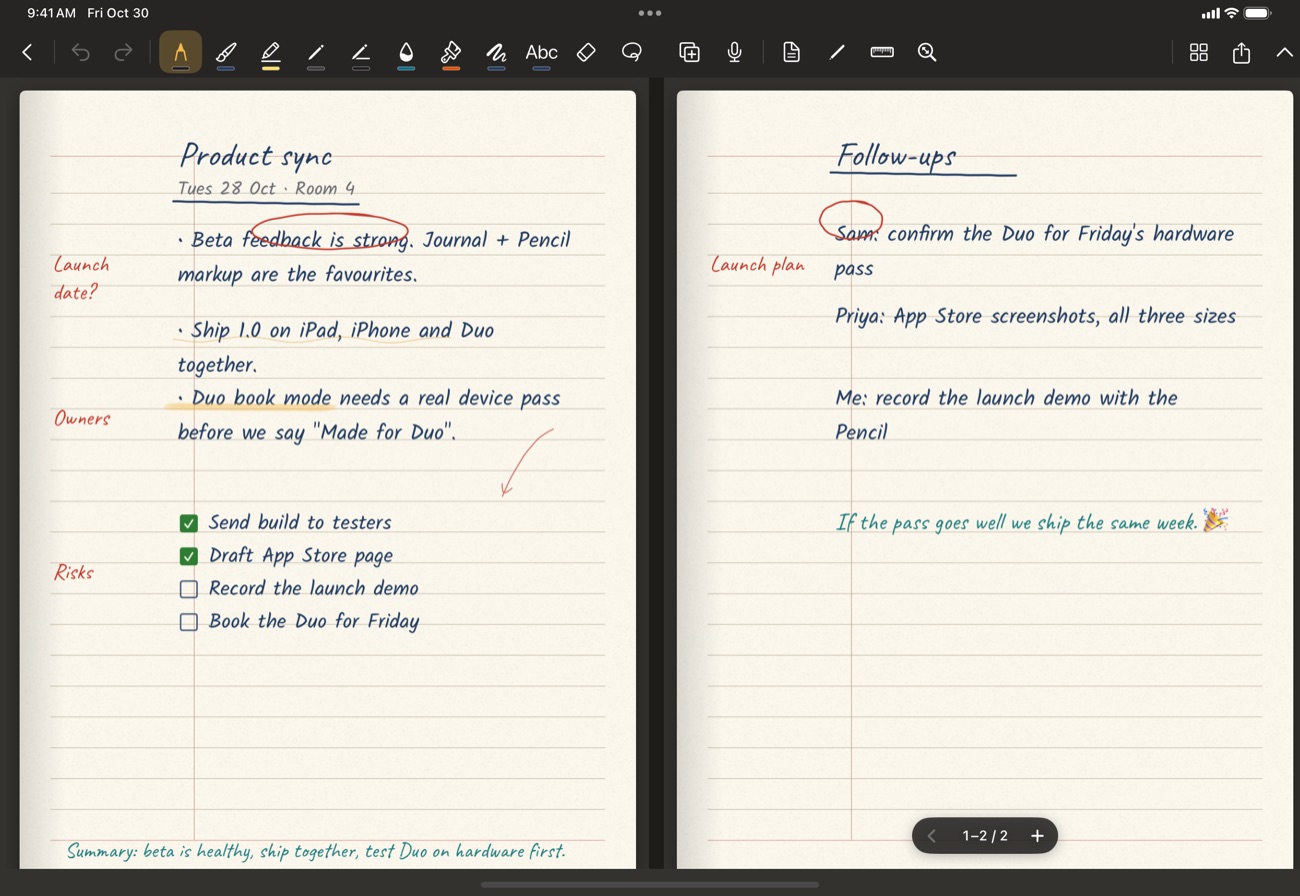Share or export the notebook
This screenshot has height=896, width=1300.
pos(1242,52)
